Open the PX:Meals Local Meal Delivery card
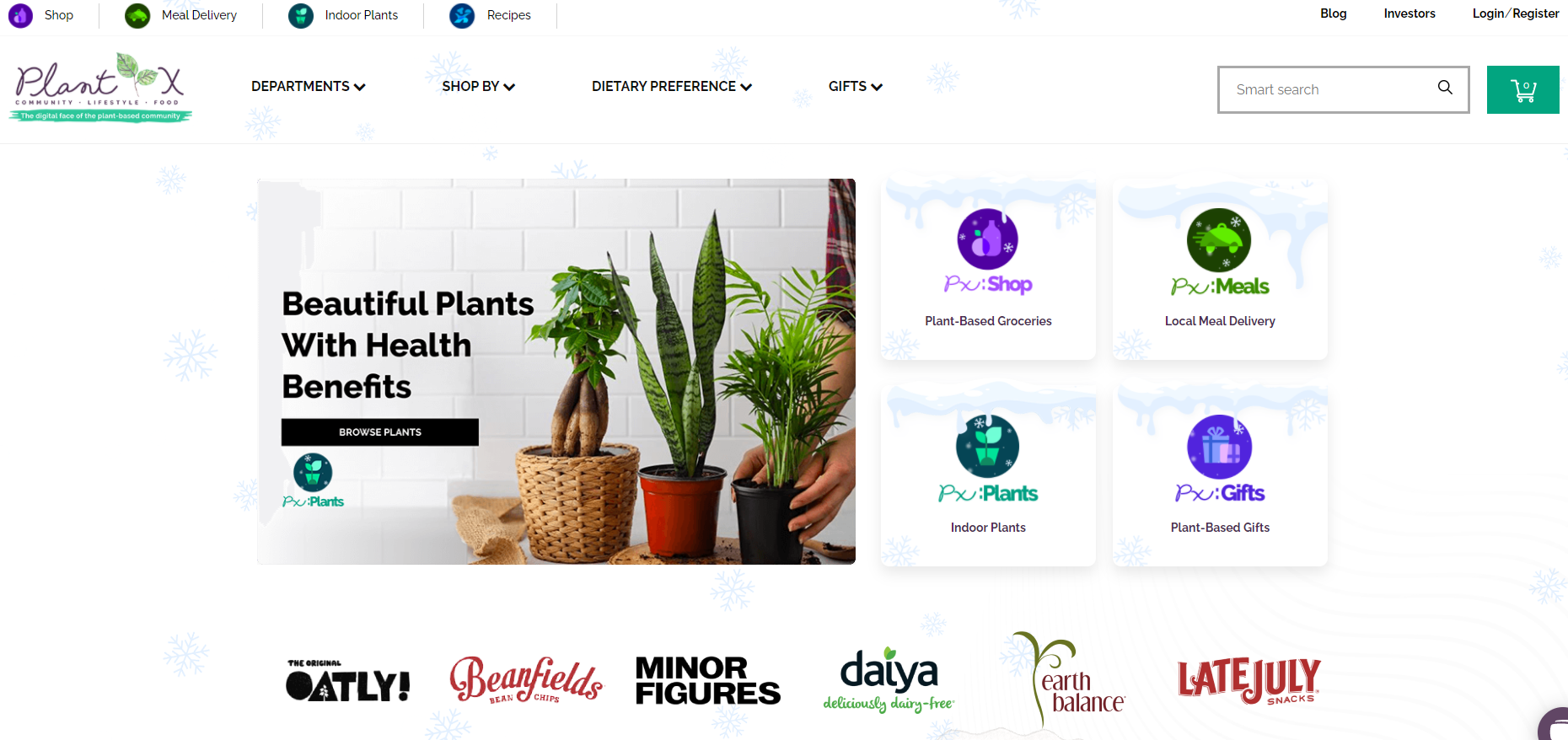 coord(1220,269)
